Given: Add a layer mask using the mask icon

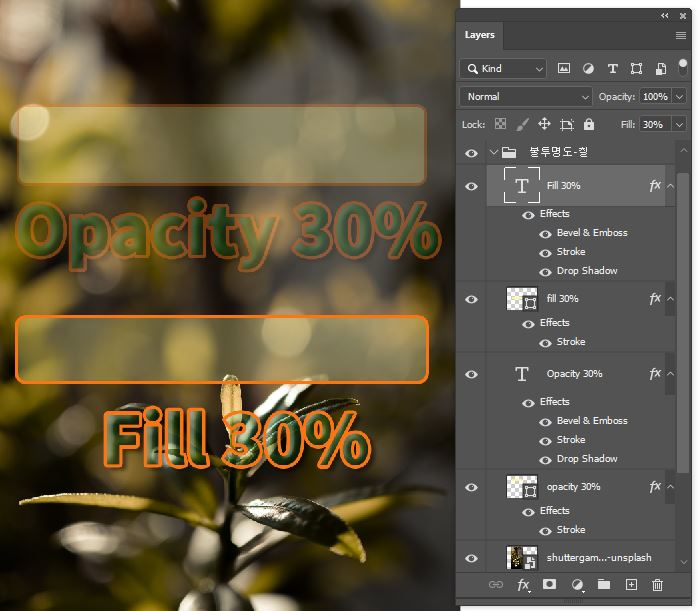Looking at the screenshot, I should [x=549, y=585].
